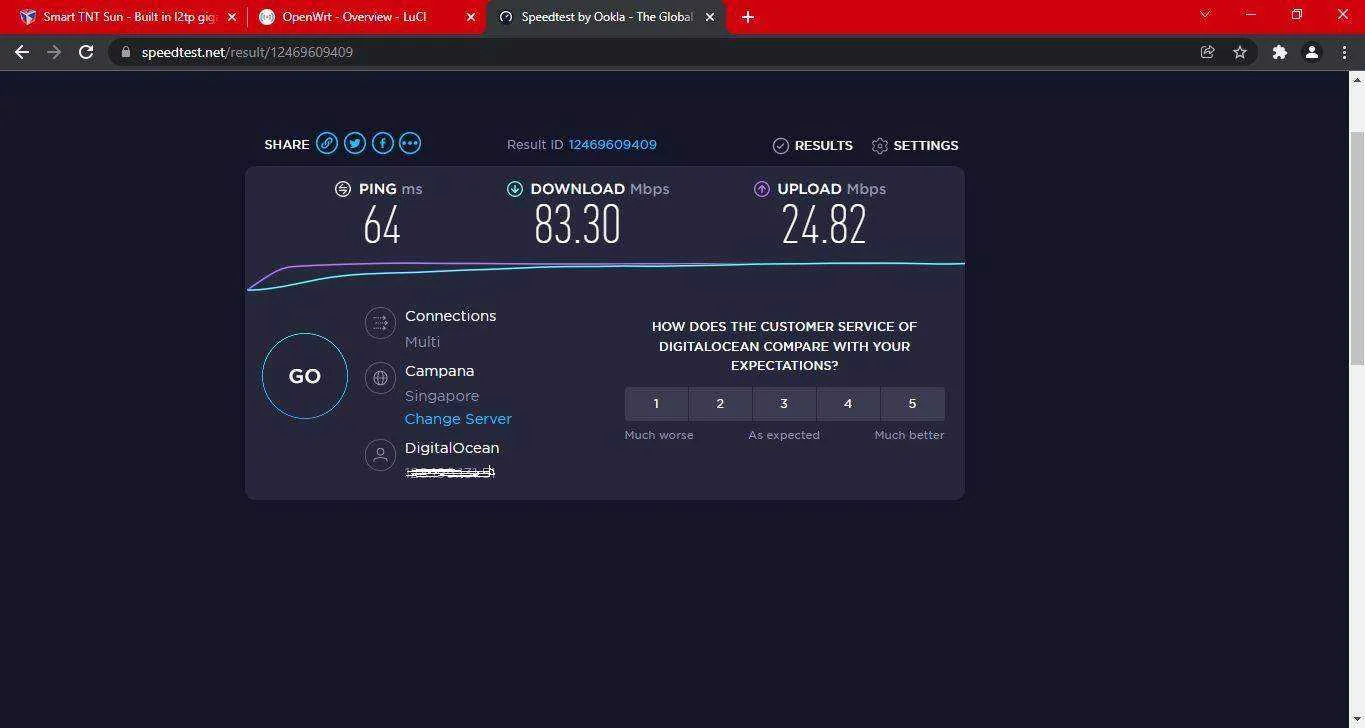Screen dimensions: 1365x728
Task: Share result on Twitter
Action: (x=355, y=143)
